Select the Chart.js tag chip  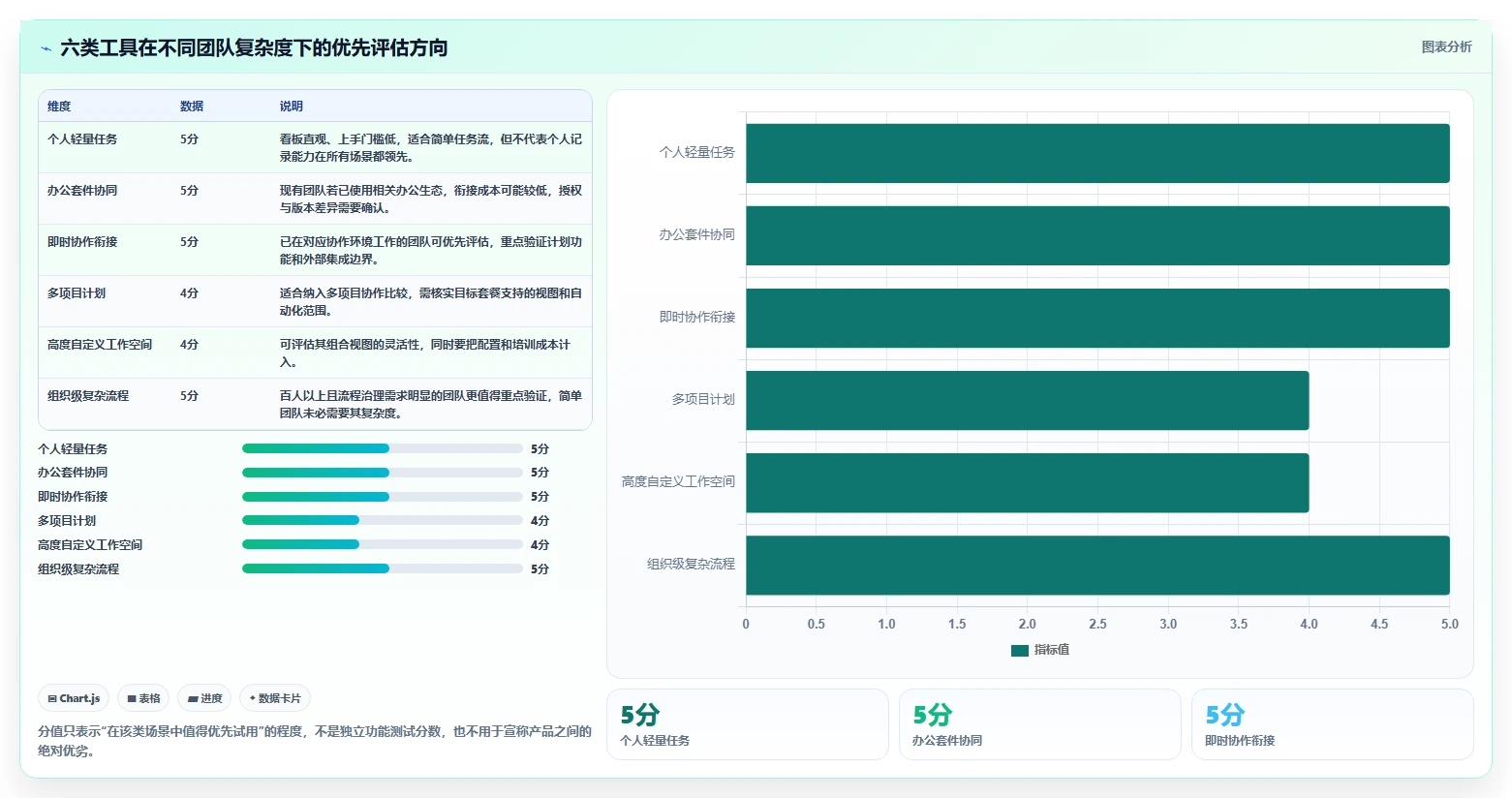click(x=74, y=698)
